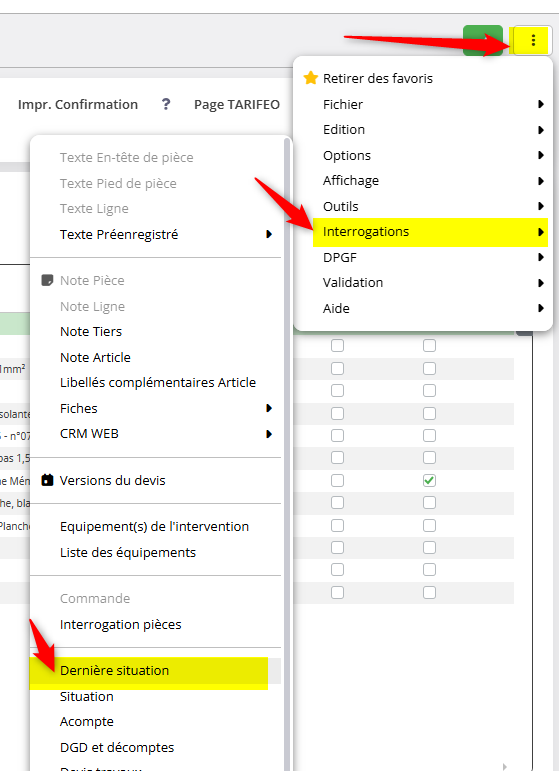
Task: Click the Note Pièce sticky note icon
Action: [47, 280]
